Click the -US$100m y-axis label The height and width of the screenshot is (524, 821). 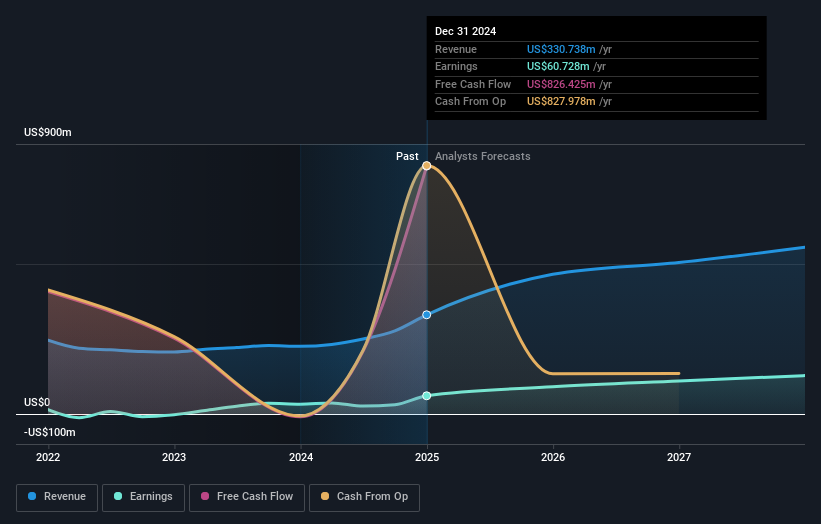tap(50, 432)
